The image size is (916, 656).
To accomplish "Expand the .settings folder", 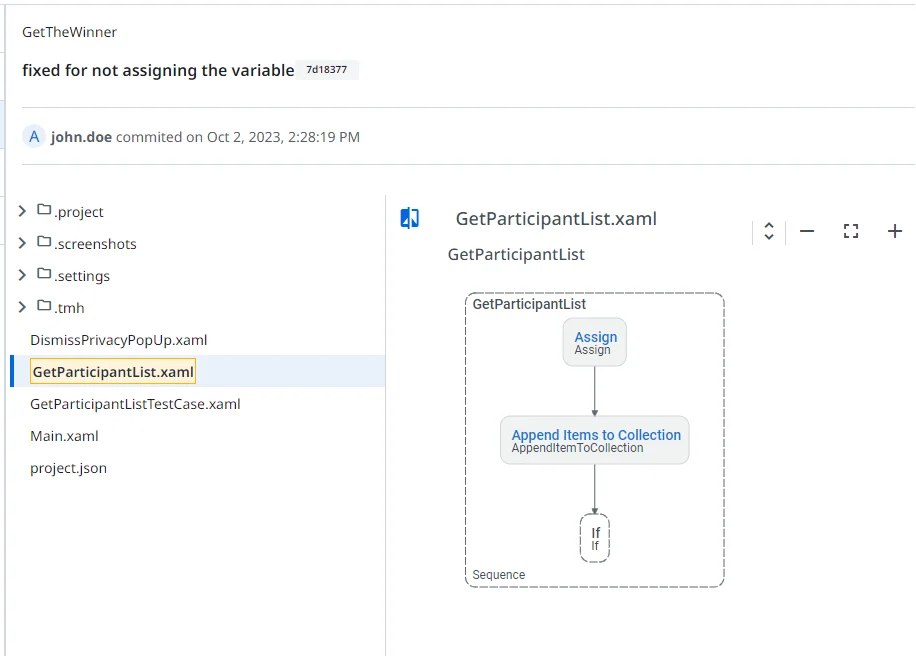I will coord(19,275).
